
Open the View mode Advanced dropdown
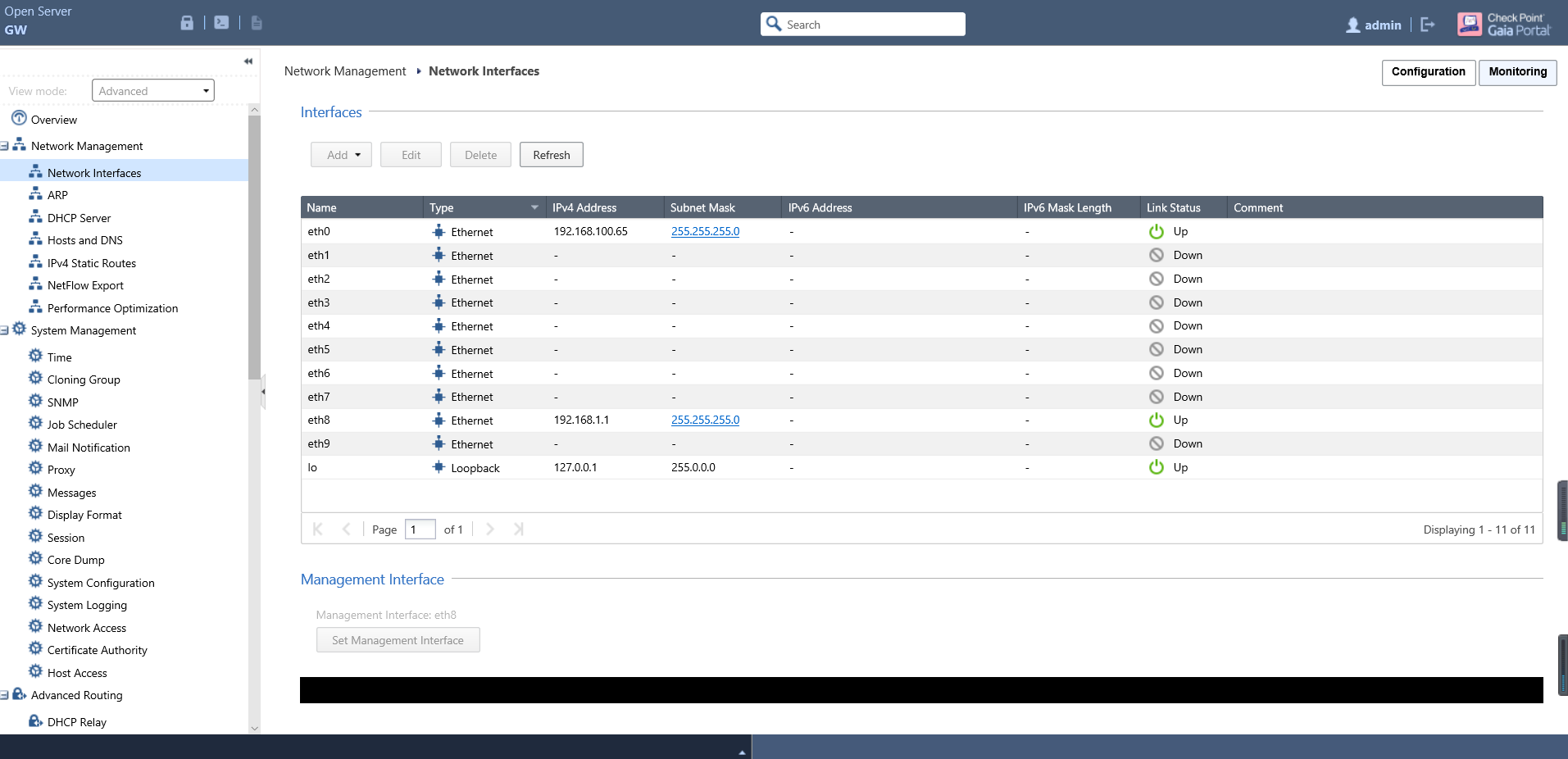coord(153,90)
